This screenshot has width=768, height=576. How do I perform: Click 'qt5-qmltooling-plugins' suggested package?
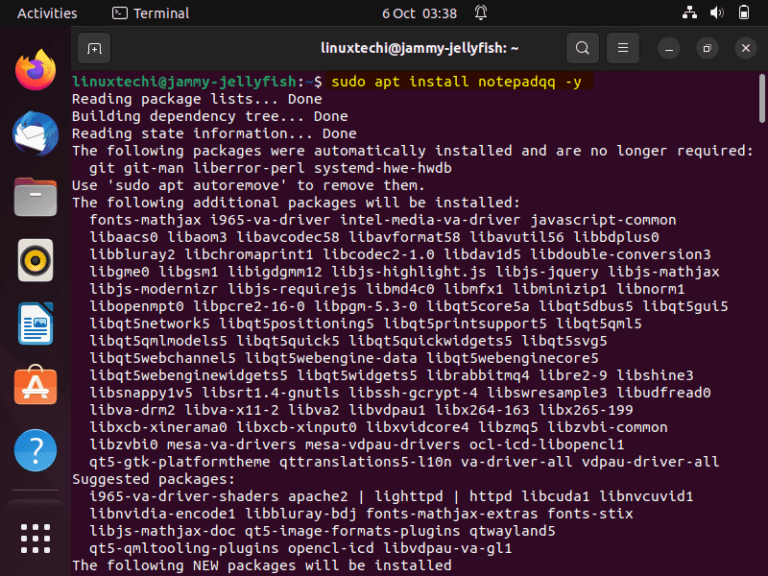[x=184, y=548]
